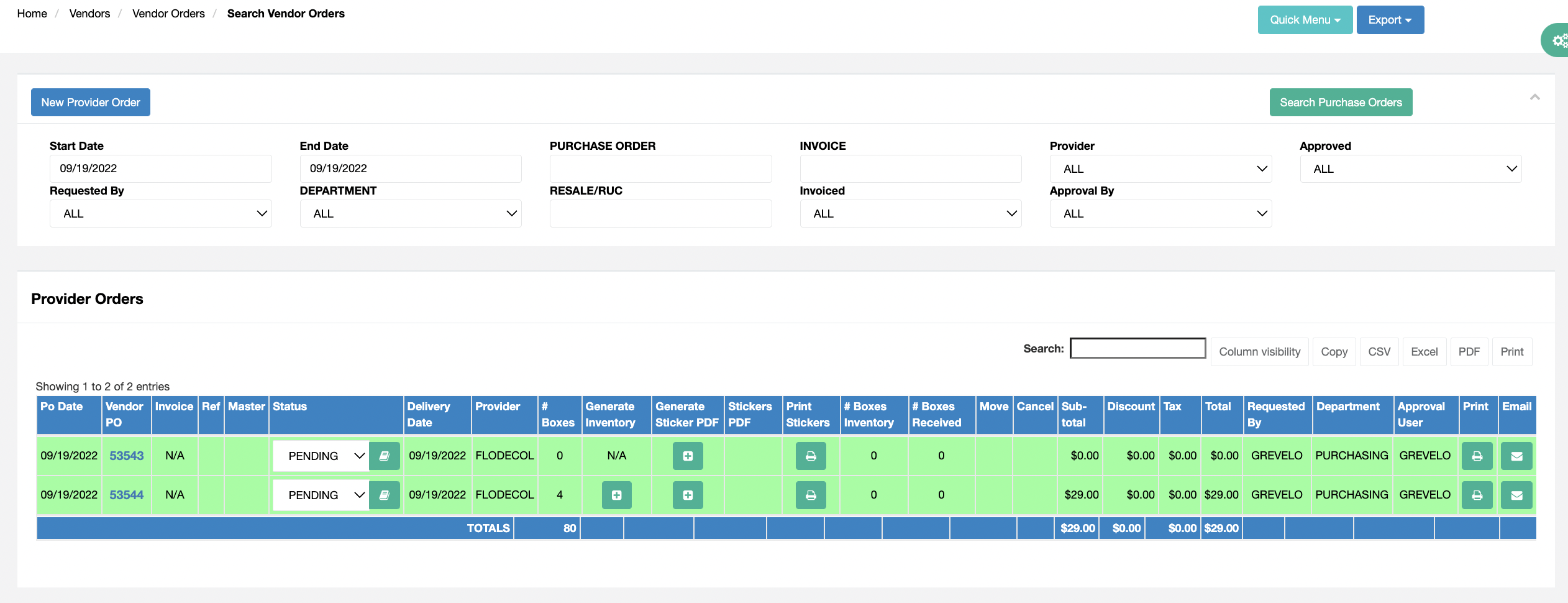1568x603 pixels.
Task: Click Generate Inventory plus icon for PO 53544
Action: coord(616,495)
